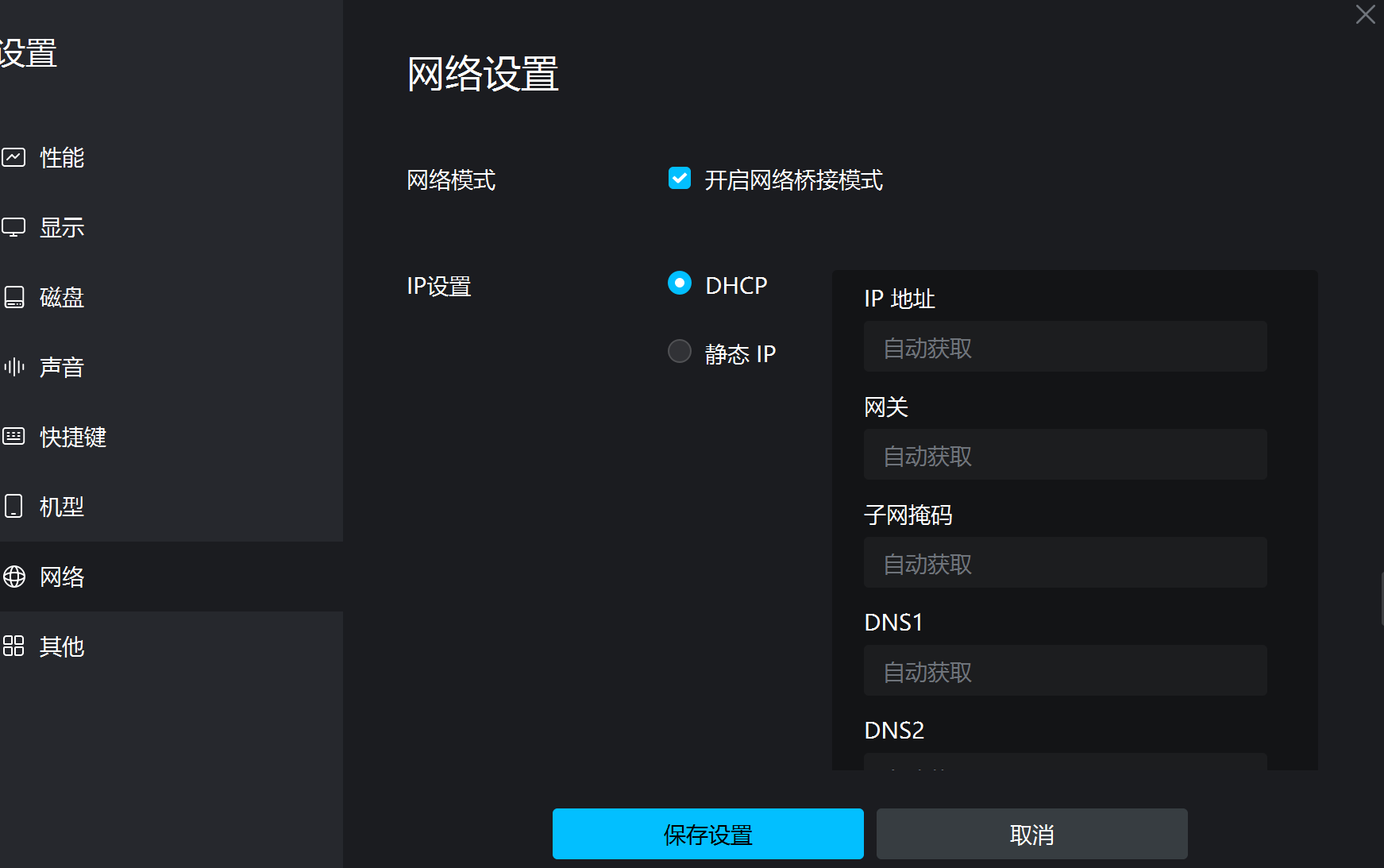Click the vertical scrollbar on the right edge
Screen dimensions: 1384x868
pyautogui.click(x=1382, y=599)
